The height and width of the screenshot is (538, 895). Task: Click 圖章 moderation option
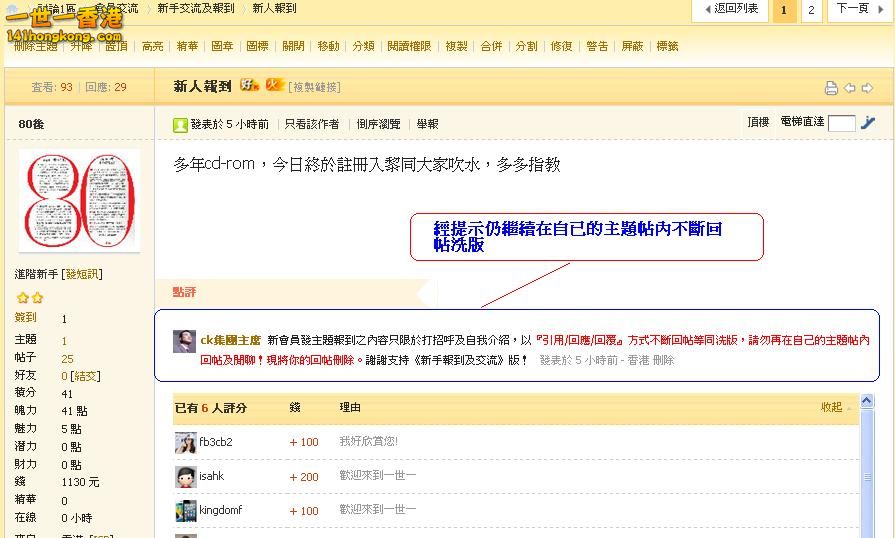pos(222,46)
